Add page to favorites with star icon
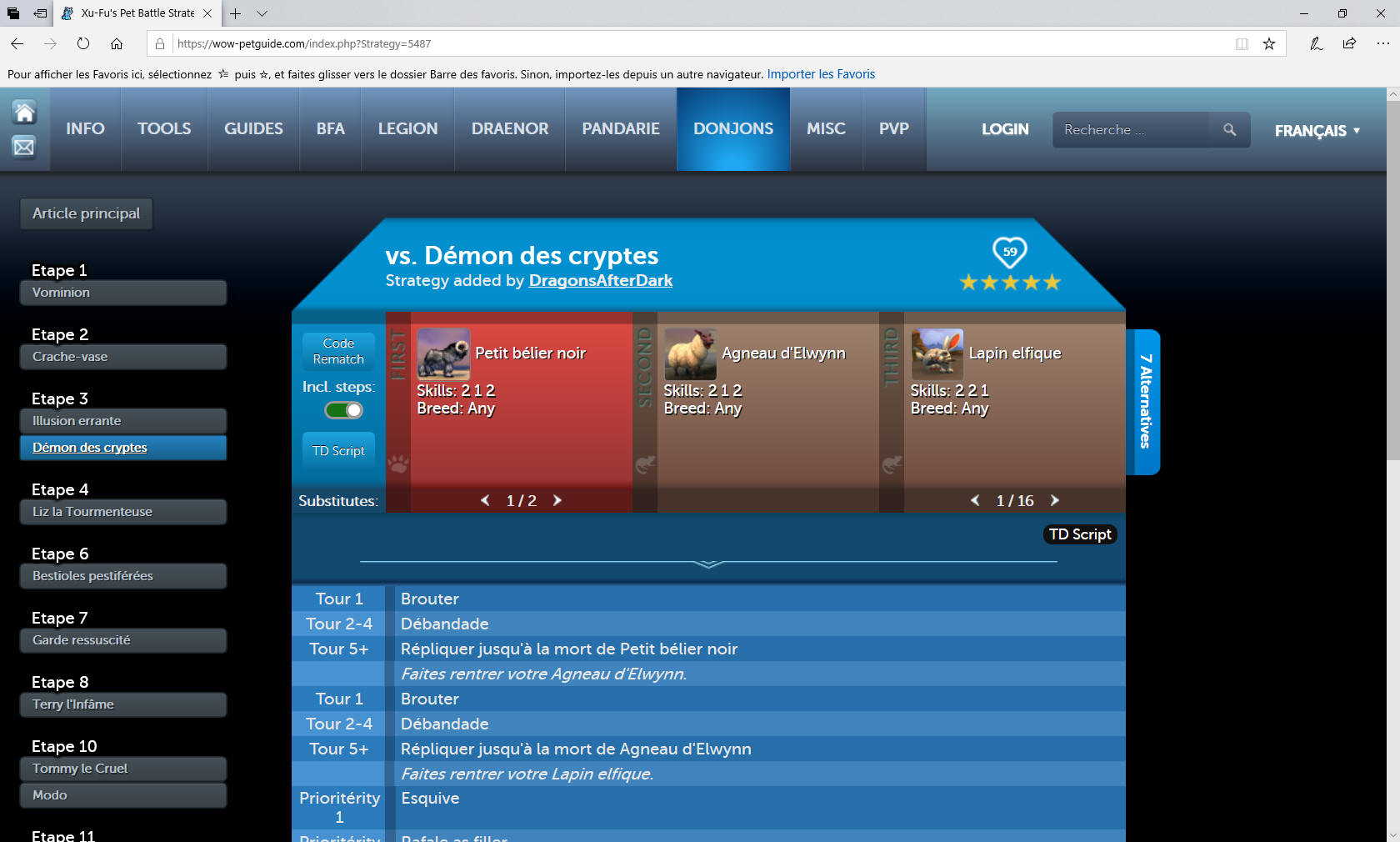The image size is (1400, 842). 1269,43
